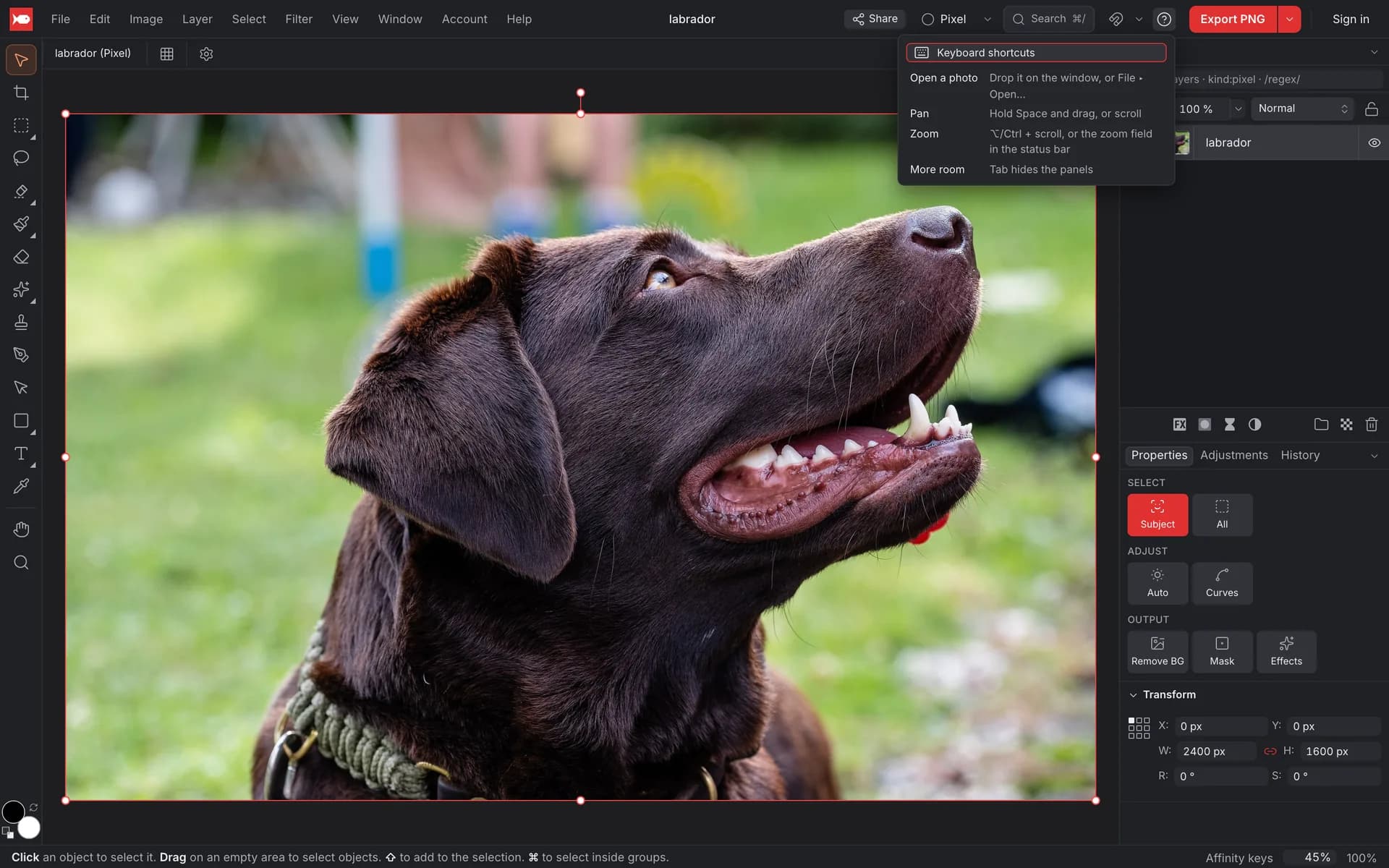Screen dimensions: 1389x868
Task: Expand the Properties panel options chevron
Action: click(x=1374, y=456)
